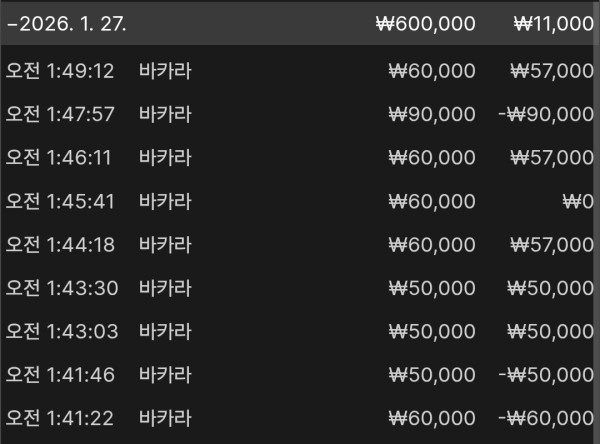
Task: Click the ₩57,000 win at 1:49:12
Action: pyautogui.click(x=550, y=71)
